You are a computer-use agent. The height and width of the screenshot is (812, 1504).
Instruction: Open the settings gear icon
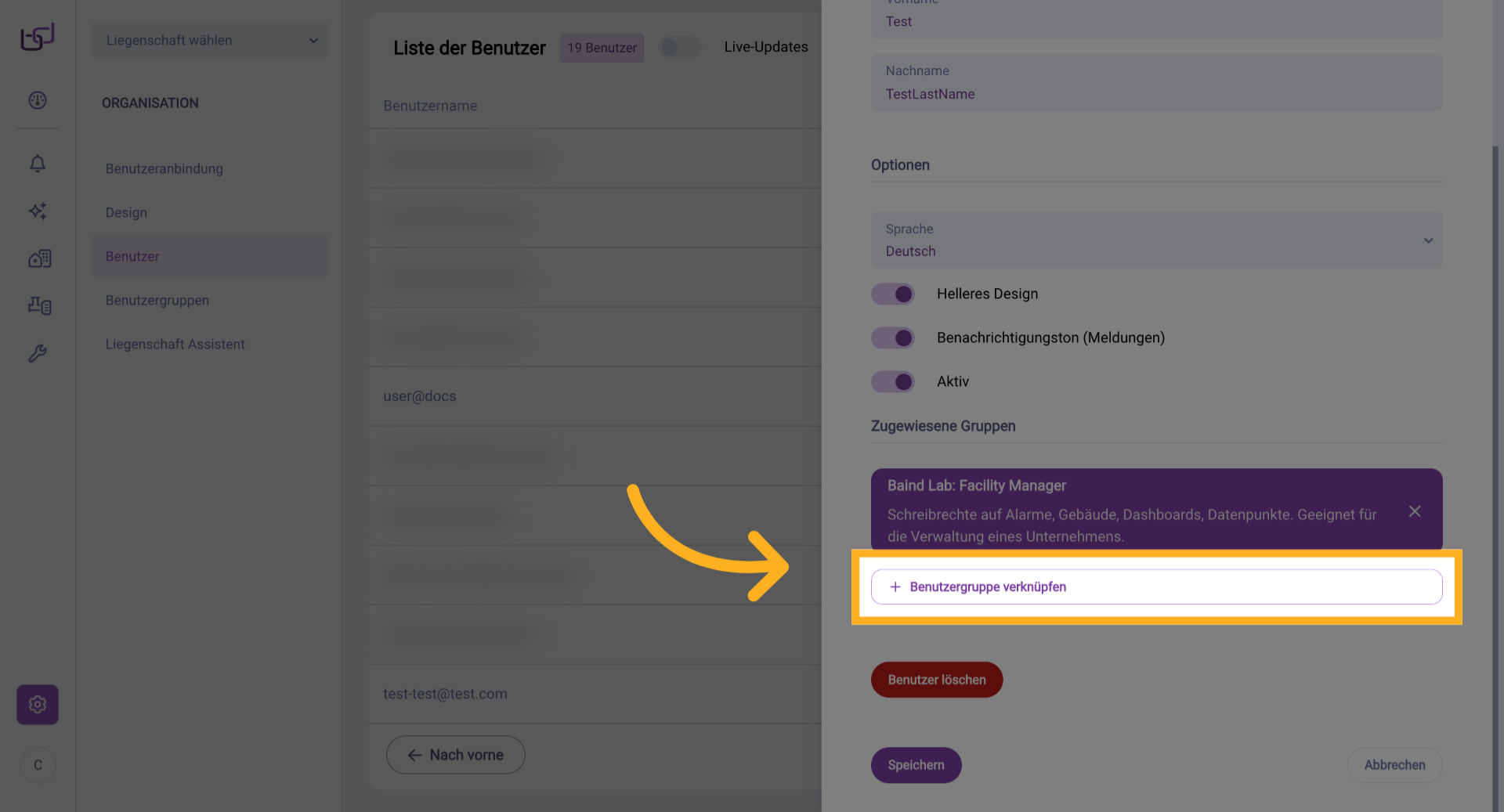pyautogui.click(x=38, y=705)
